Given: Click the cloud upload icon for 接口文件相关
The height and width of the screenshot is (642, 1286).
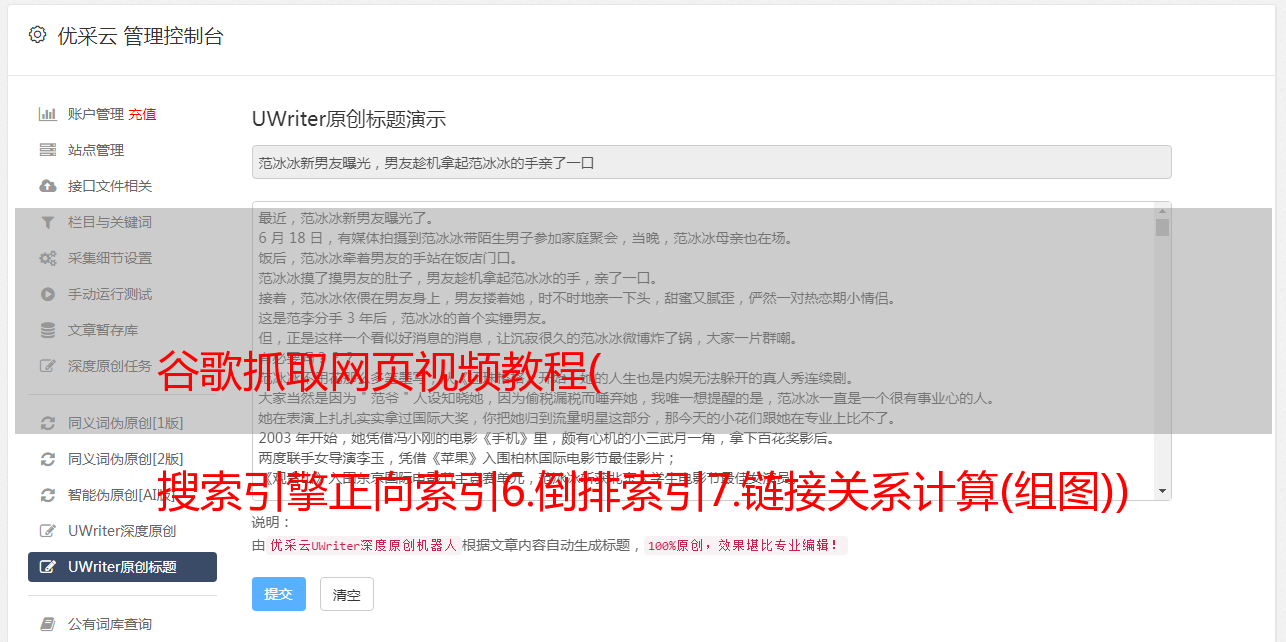Looking at the screenshot, I should click(x=47, y=186).
